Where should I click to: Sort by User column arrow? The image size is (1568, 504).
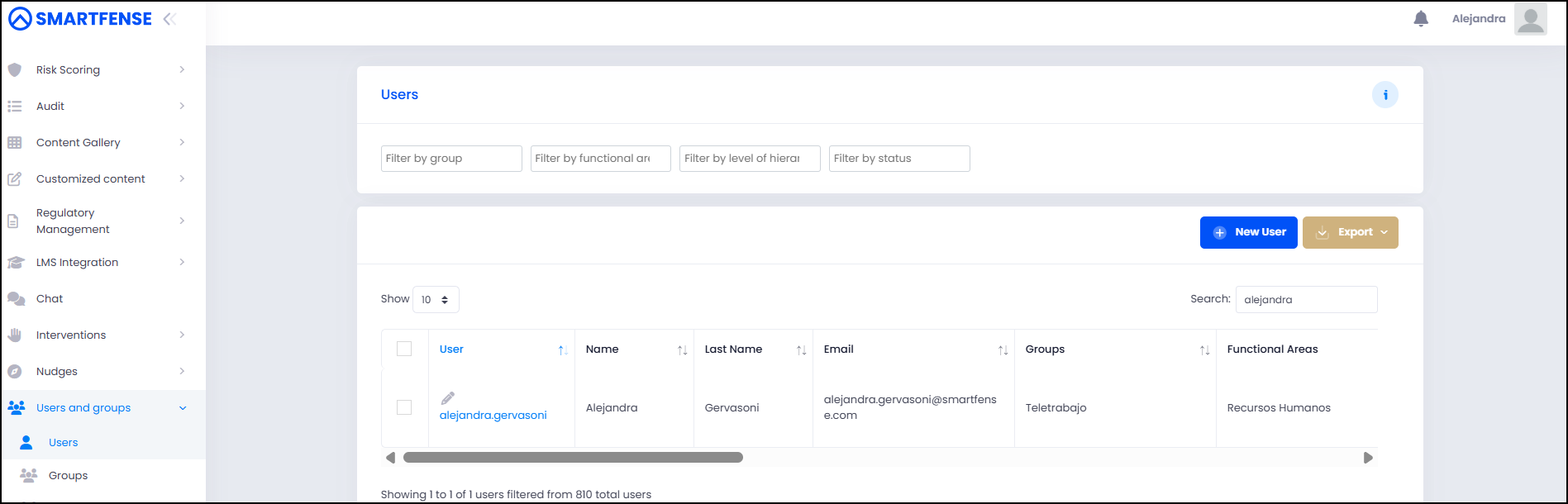tap(563, 350)
